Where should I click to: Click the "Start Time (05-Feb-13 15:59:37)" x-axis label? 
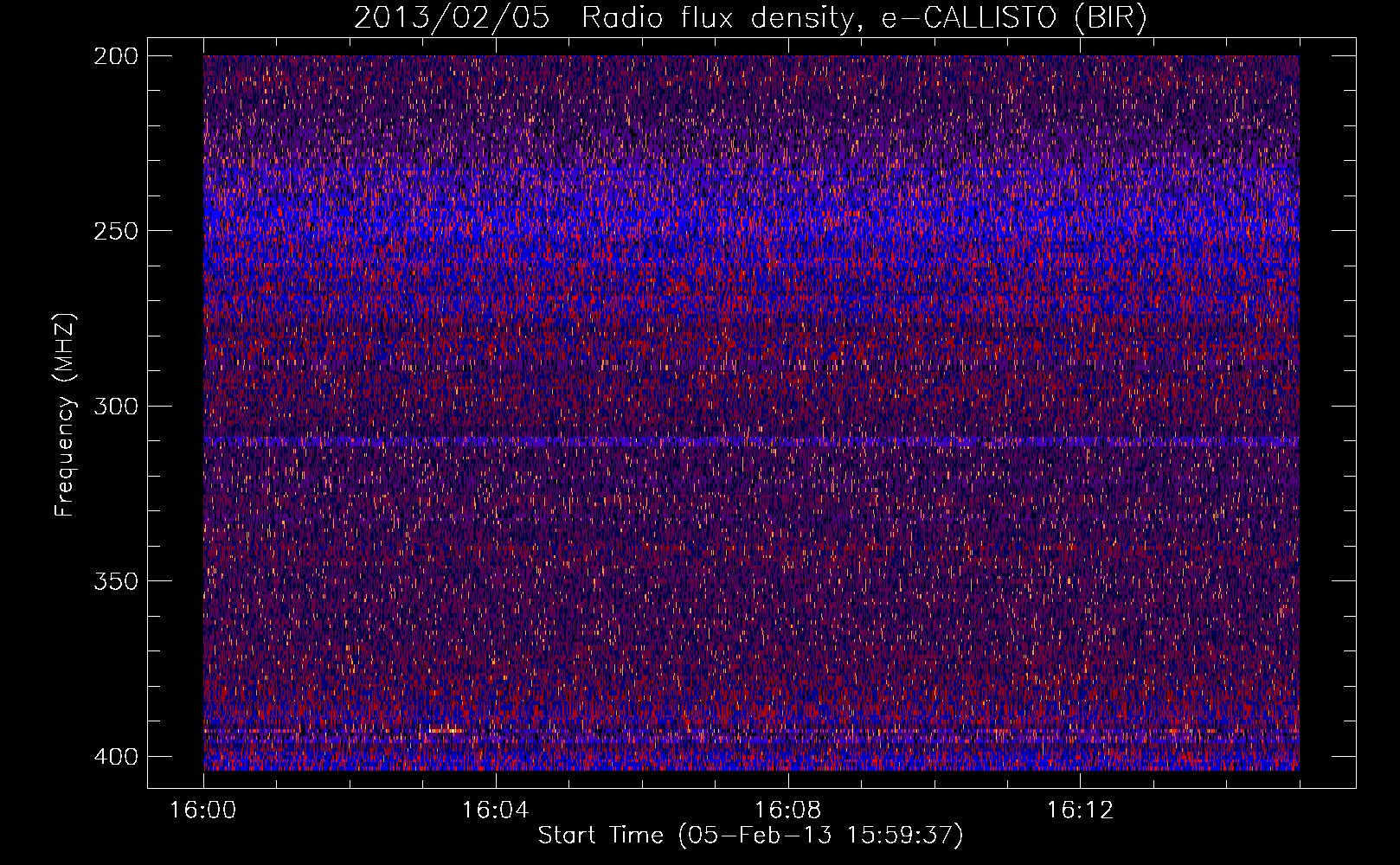(750, 836)
